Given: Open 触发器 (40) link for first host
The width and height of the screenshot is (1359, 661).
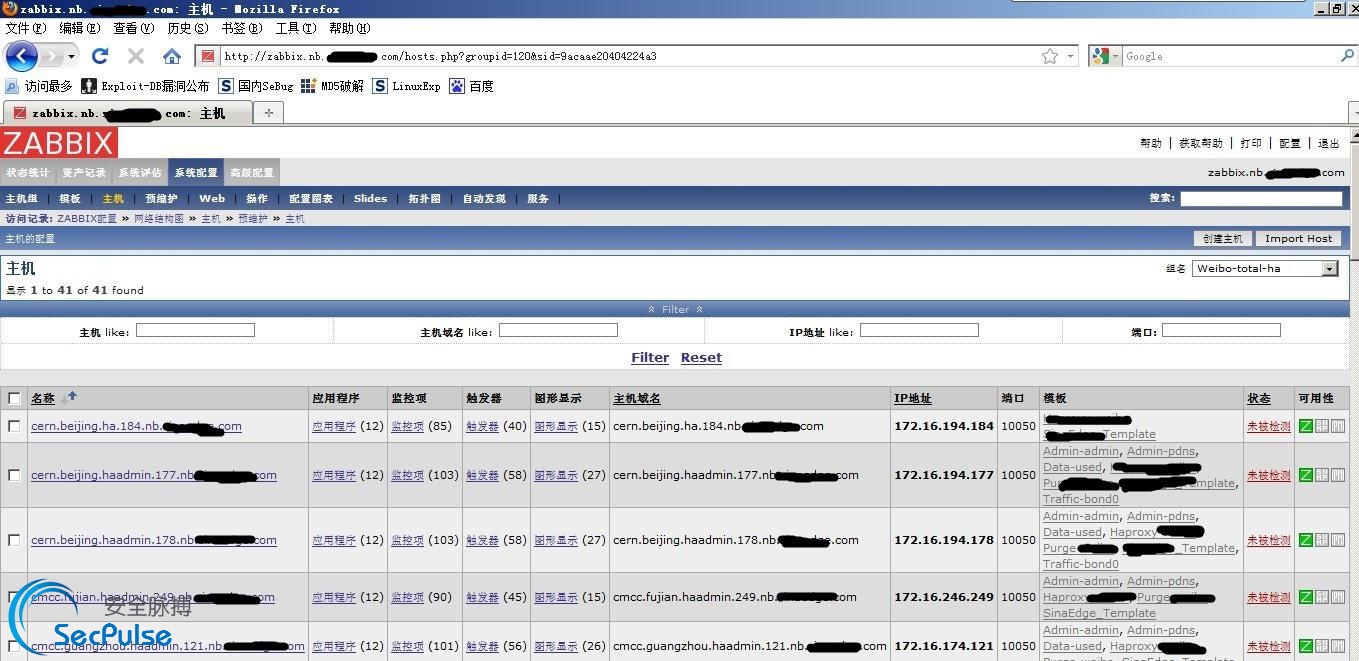Looking at the screenshot, I should 482,426.
